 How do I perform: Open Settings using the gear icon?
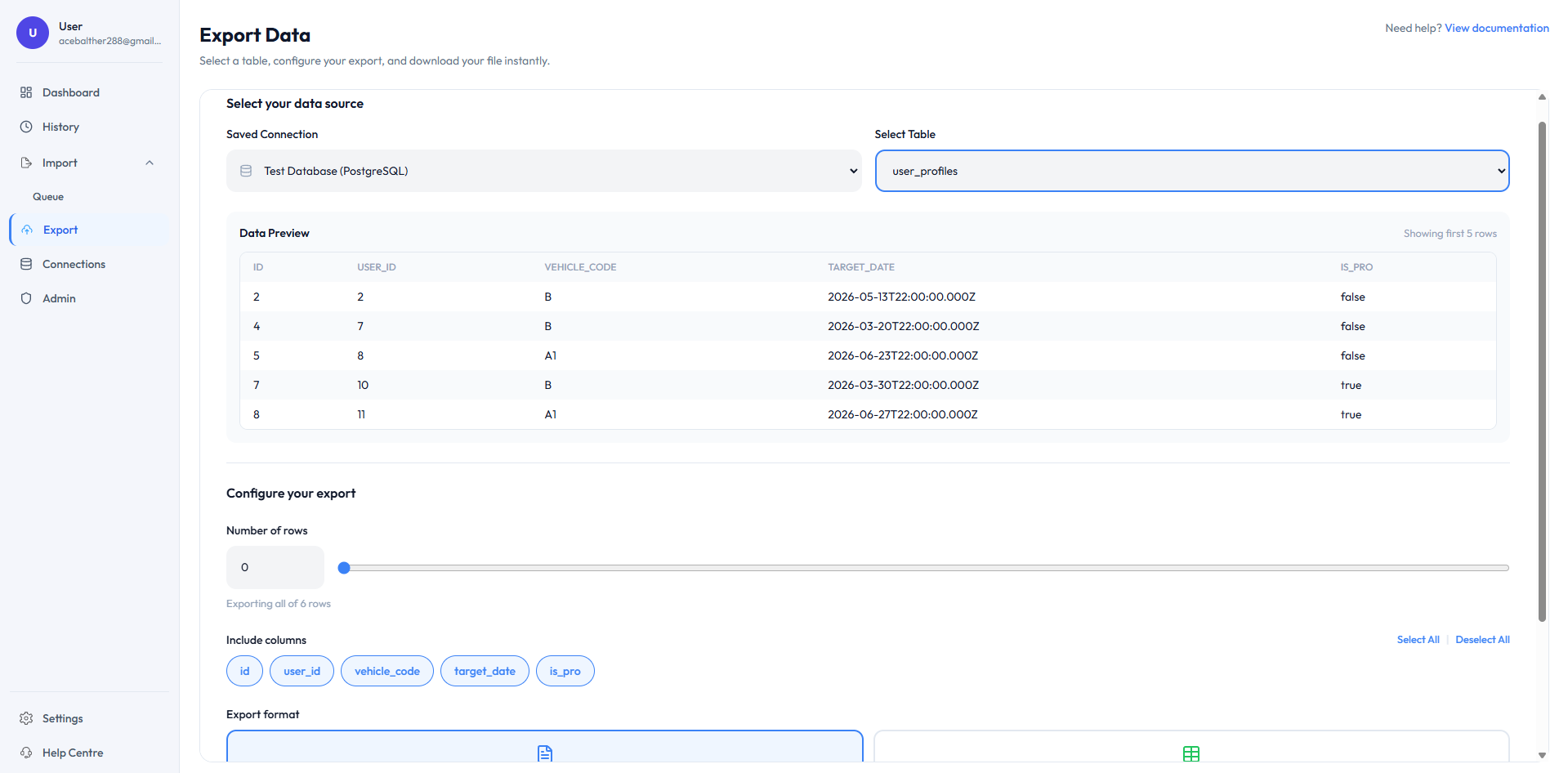(x=27, y=718)
